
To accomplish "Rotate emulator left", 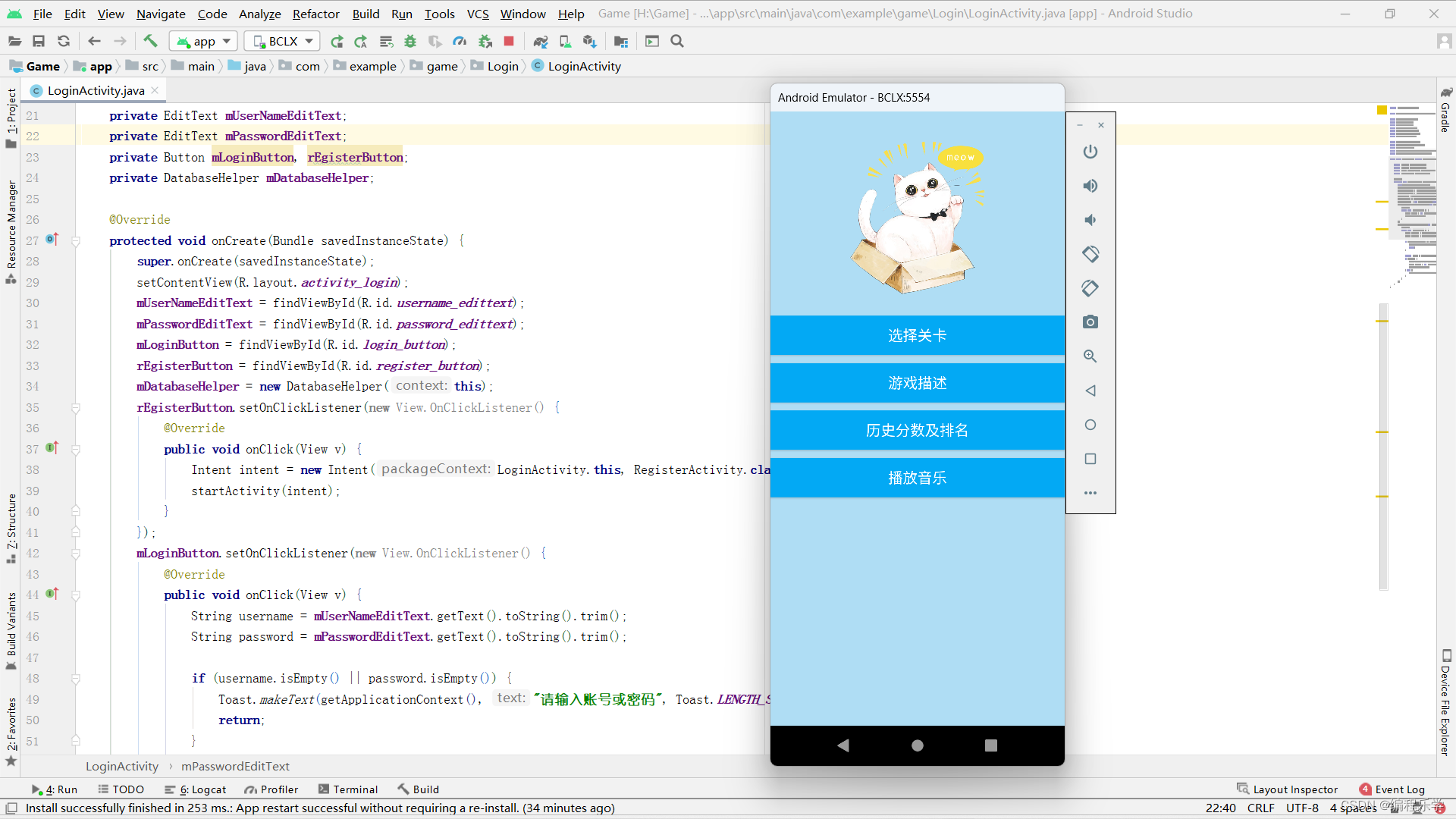I will pos(1090,254).
